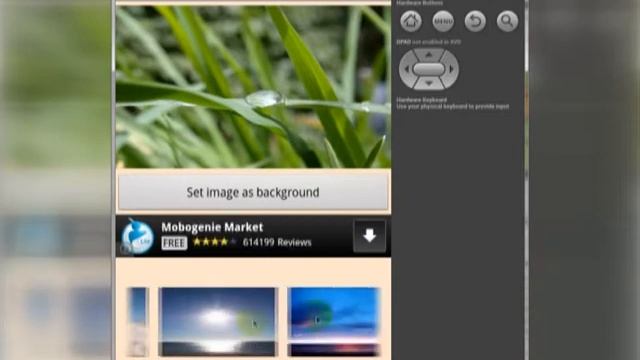This screenshot has width=640, height=360.
Task: Click the emulator Home hardware button
Action: (411, 21)
